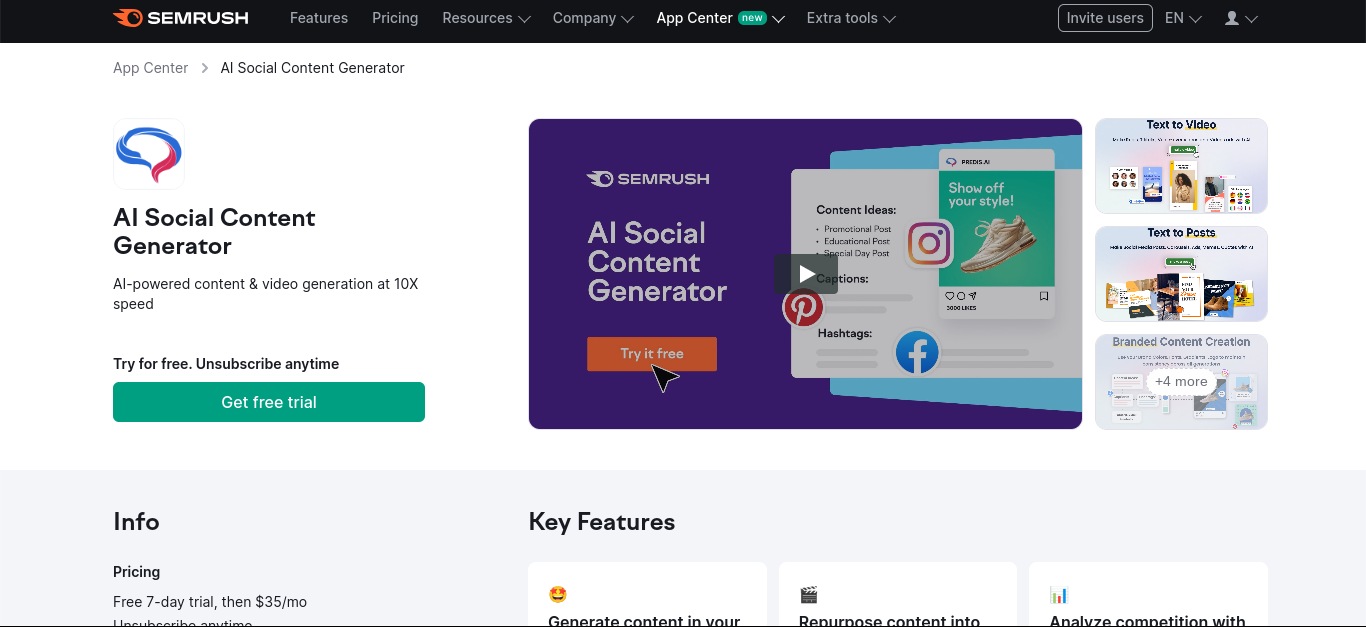Screen dimensions: 1366x627
Task: Click the AI Social Content Generator app logo
Action: pos(149,154)
